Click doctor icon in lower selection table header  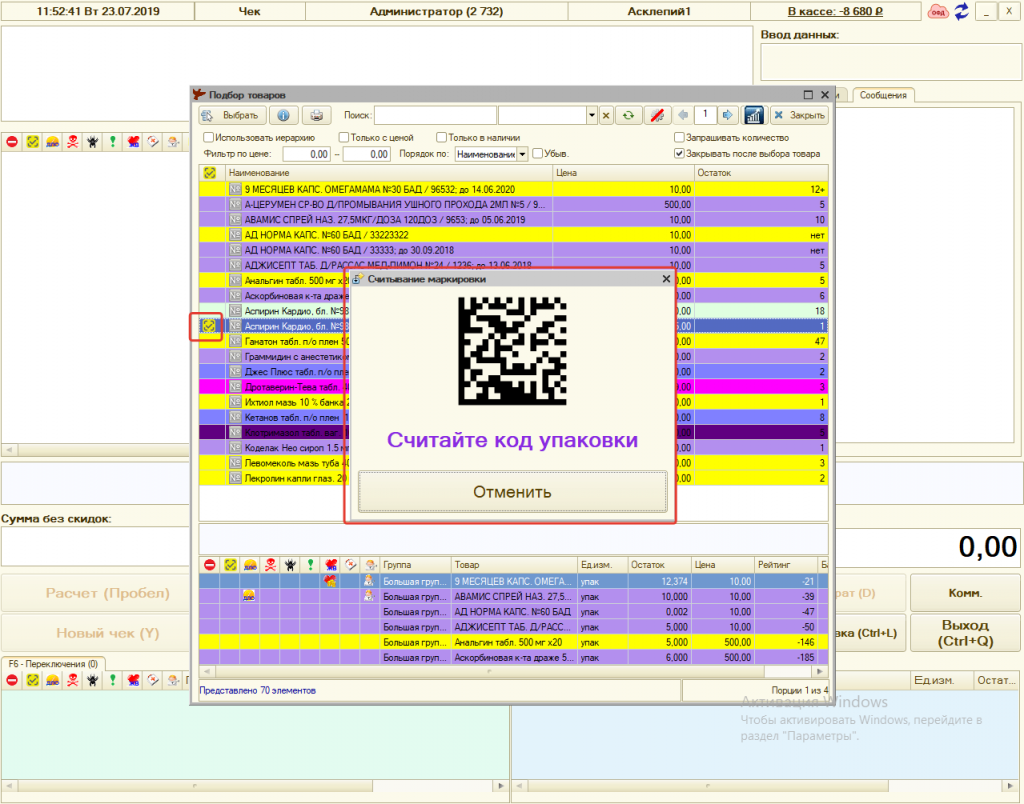(371, 565)
